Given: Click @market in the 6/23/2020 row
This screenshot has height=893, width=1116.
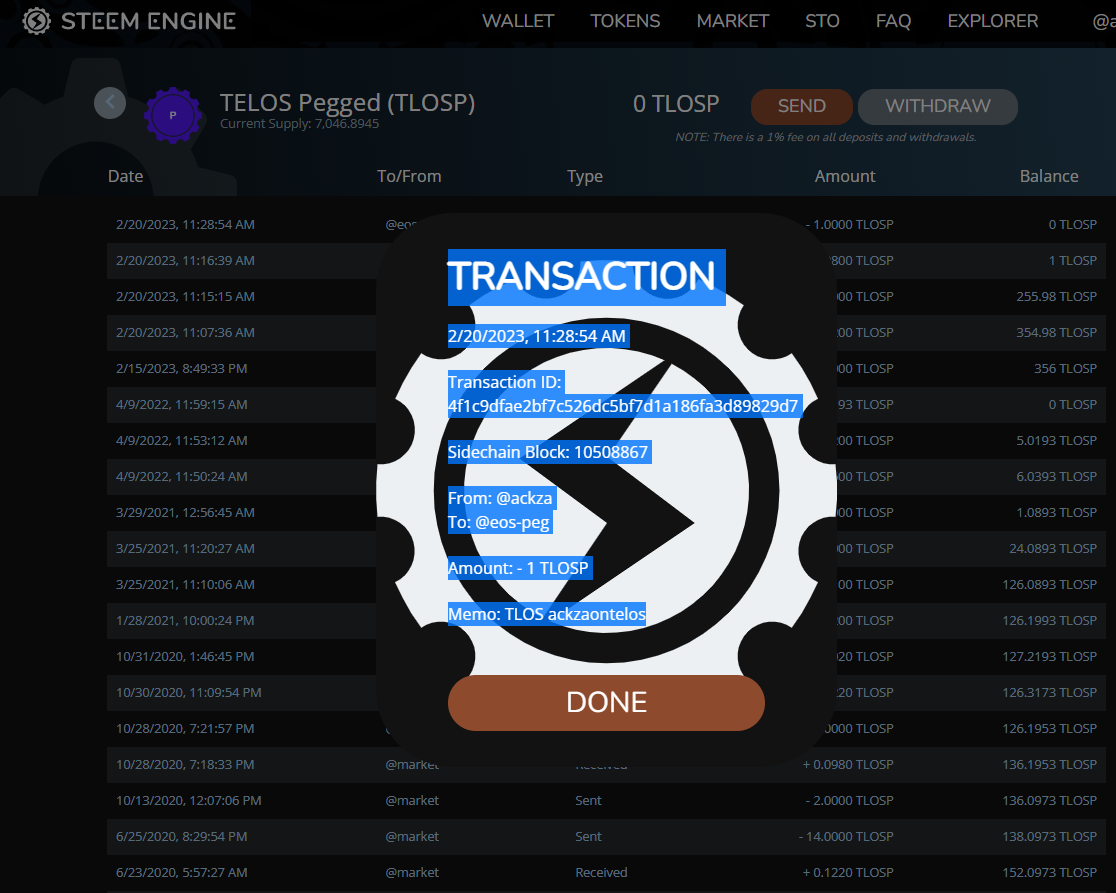Looking at the screenshot, I should tap(412, 872).
